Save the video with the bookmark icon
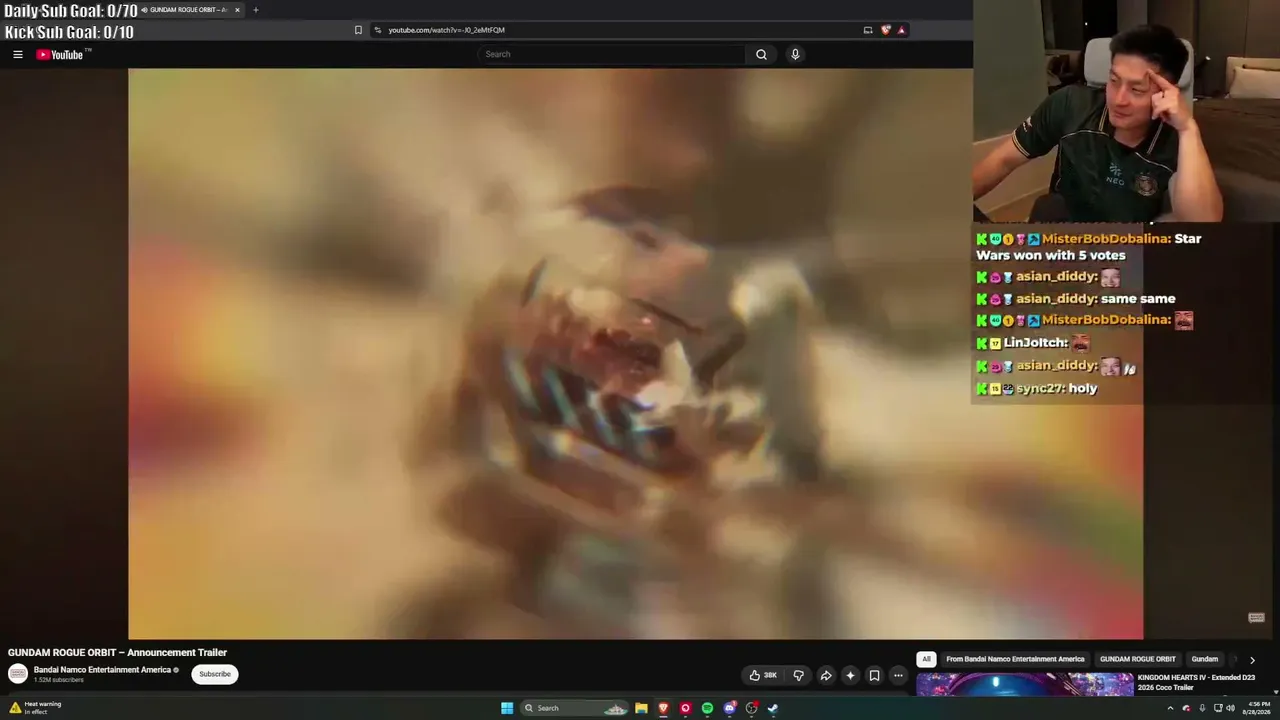Viewport: 1280px width, 720px height. (874, 675)
